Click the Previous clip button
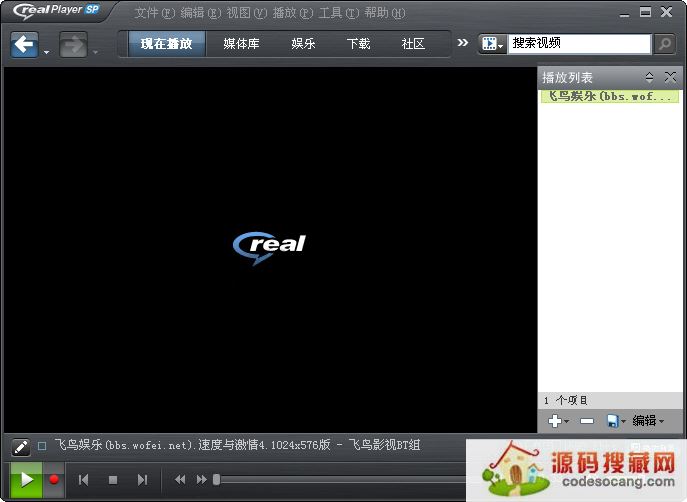The height and width of the screenshot is (502, 687). [x=84, y=480]
